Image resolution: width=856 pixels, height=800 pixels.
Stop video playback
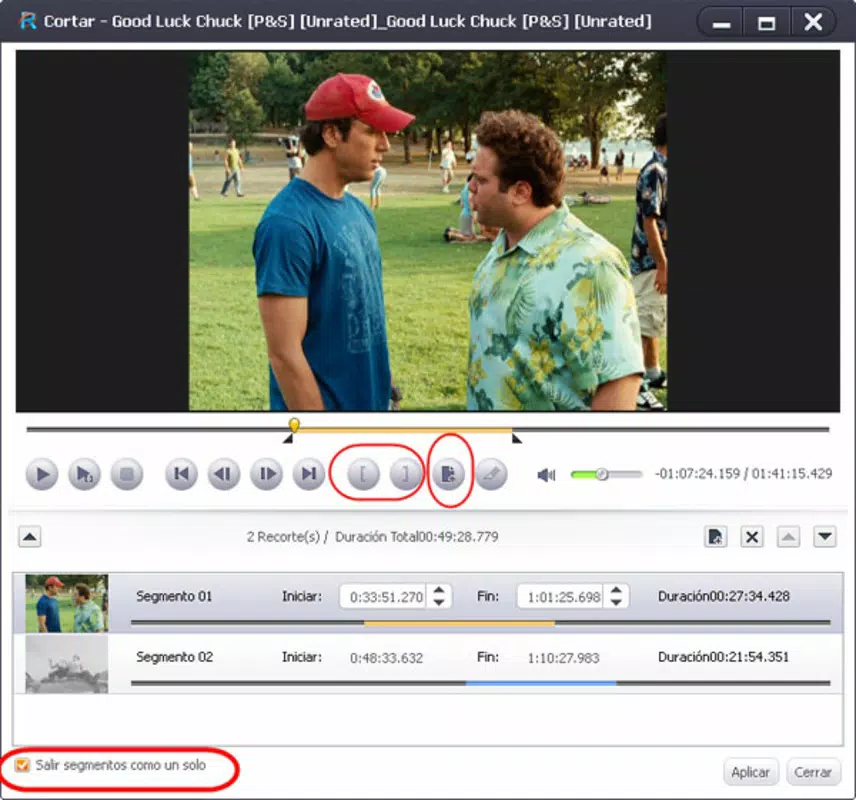pos(127,473)
